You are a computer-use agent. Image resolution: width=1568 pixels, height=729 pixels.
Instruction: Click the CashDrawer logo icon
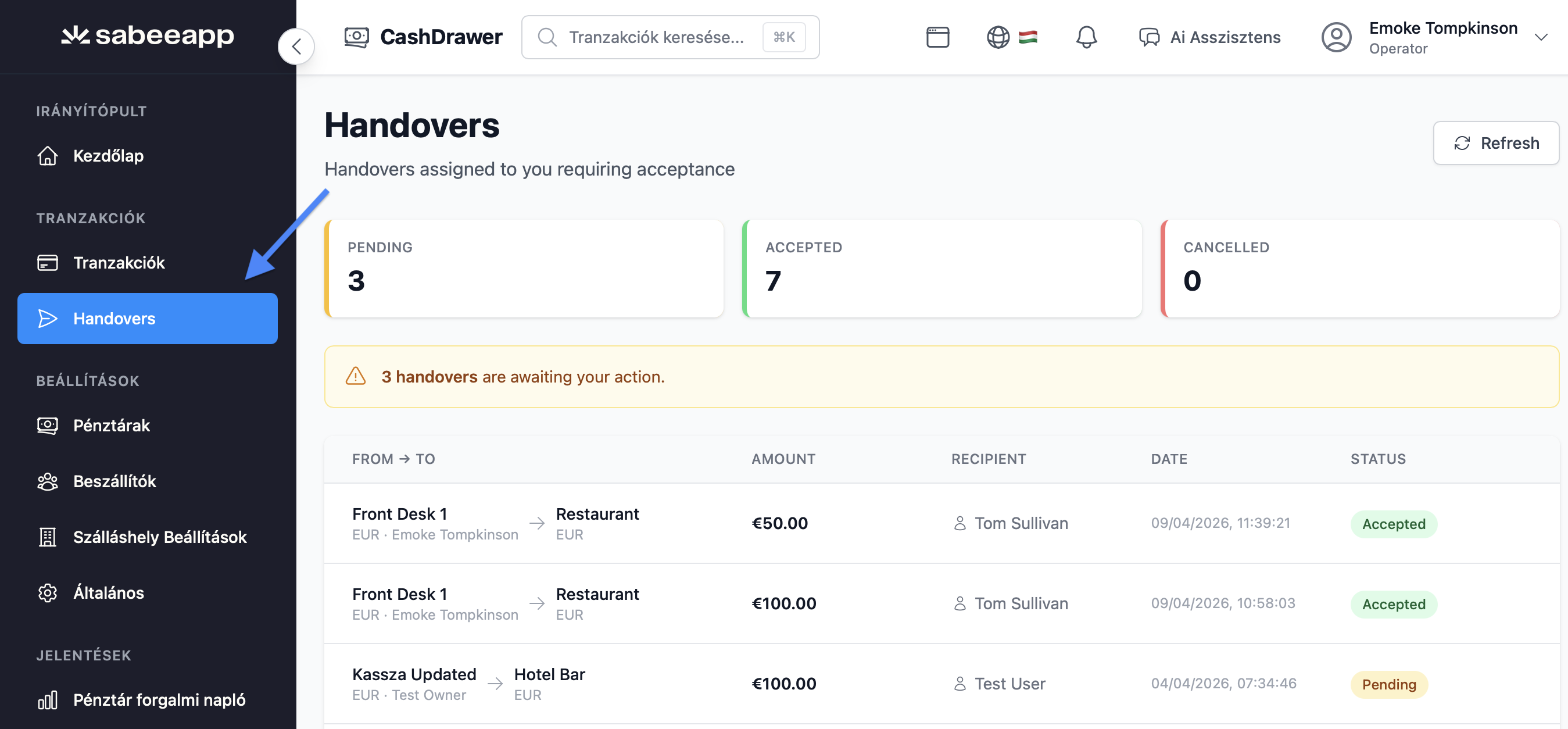(357, 37)
